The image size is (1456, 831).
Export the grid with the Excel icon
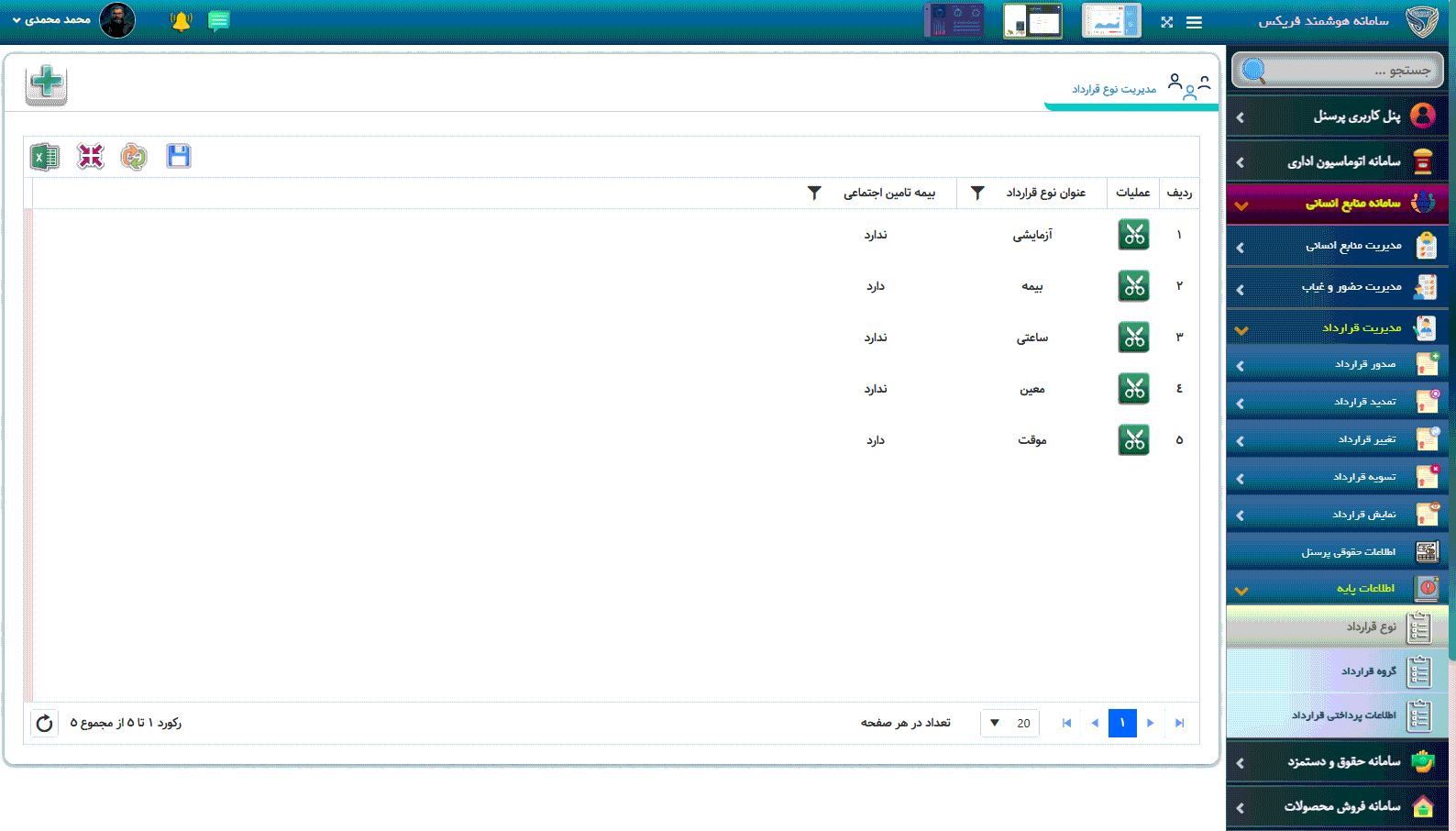click(44, 157)
